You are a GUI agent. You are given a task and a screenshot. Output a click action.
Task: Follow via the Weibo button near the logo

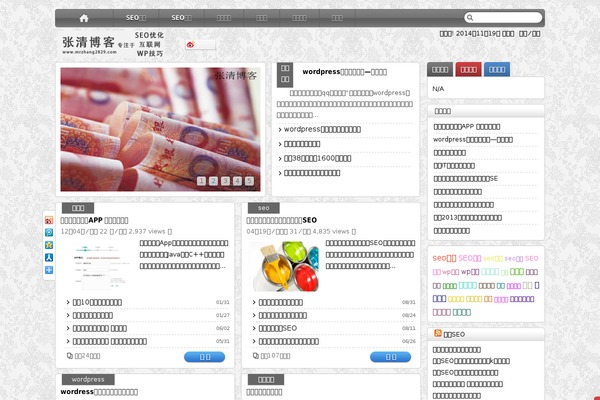point(200,45)
